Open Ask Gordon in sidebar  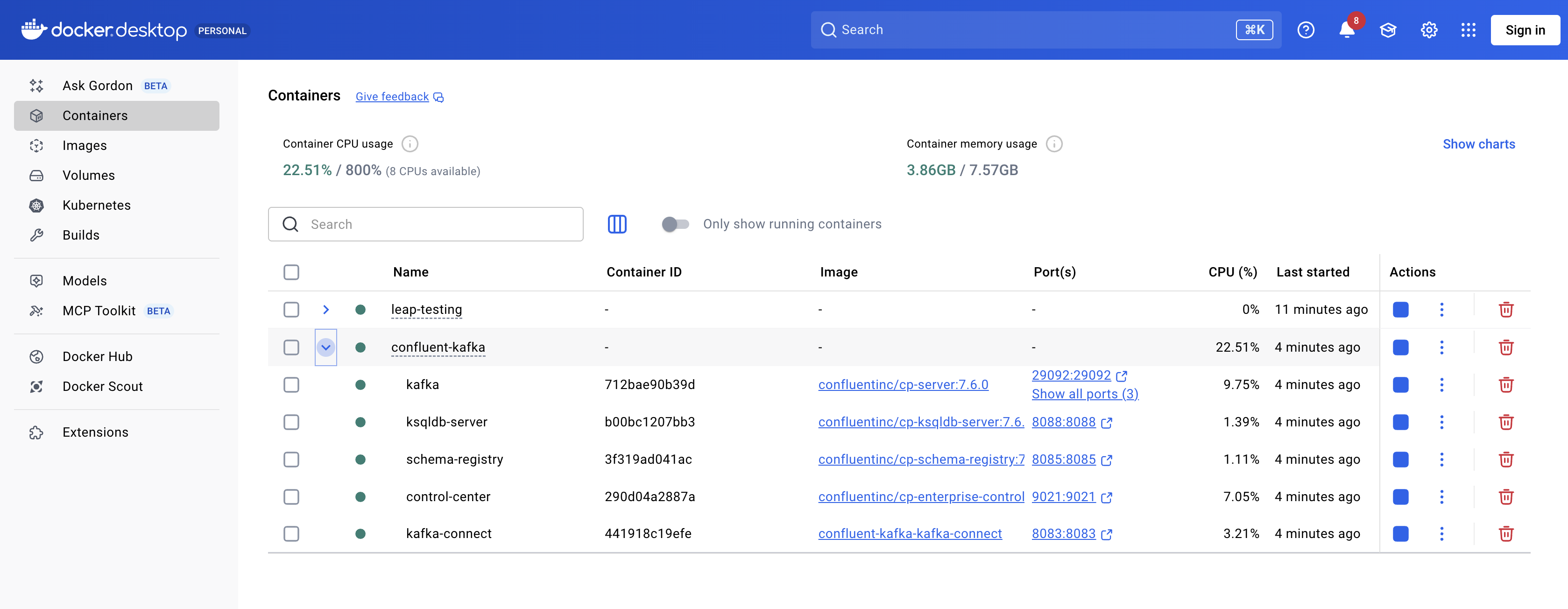116,86
